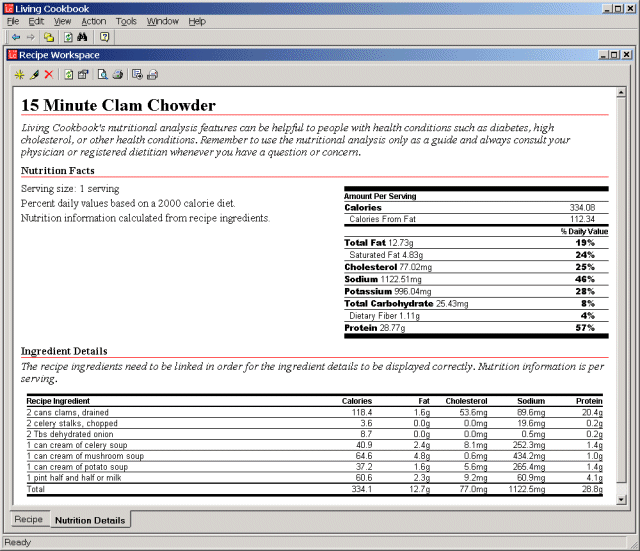Click the blue Back arrow in main toolbar
The width and height of the screenshot is (640, 551).
pos(16,37)
